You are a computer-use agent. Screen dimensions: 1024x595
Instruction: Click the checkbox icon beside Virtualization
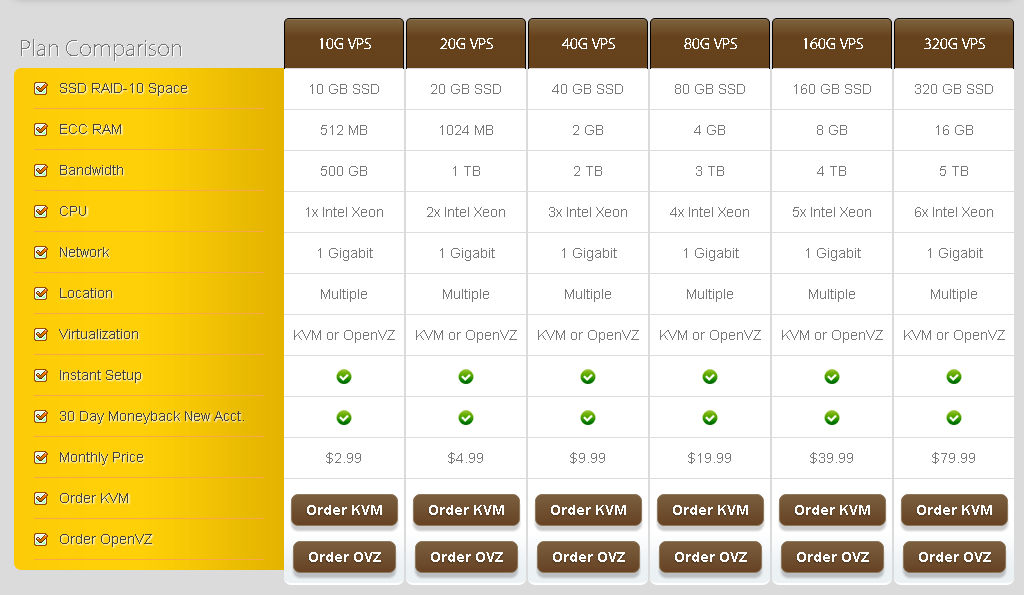[x=40, y=334]
